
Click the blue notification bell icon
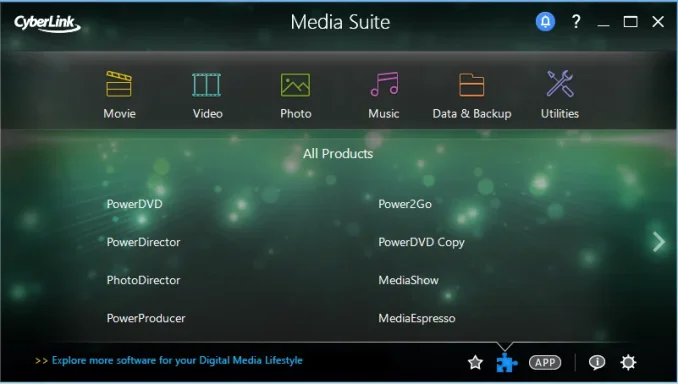click(545, 21)
